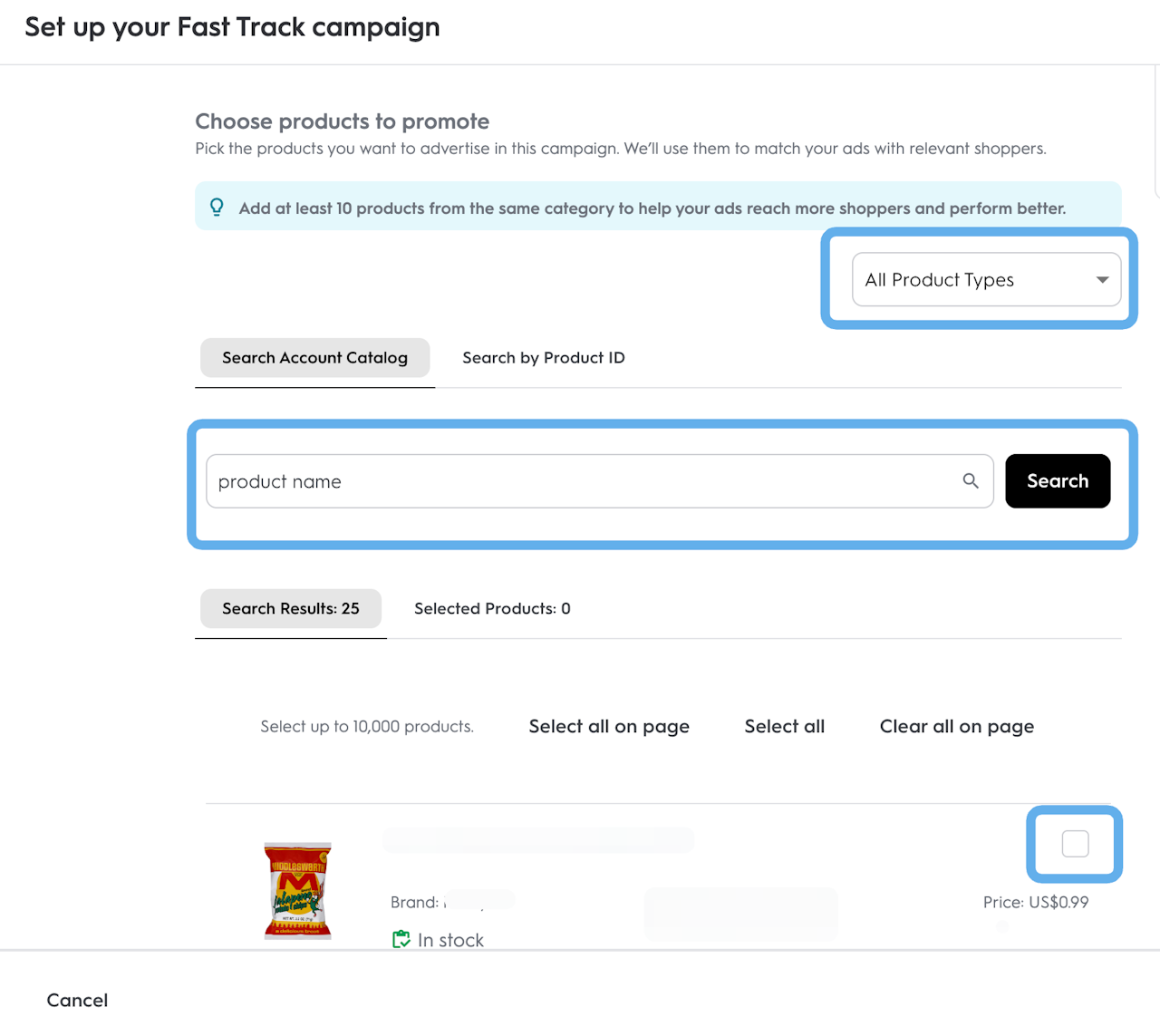Click the lightbulb tip icon
Image resolution: width=1160 pixels, height=1036 pixels.
click(x=217, y=208)
